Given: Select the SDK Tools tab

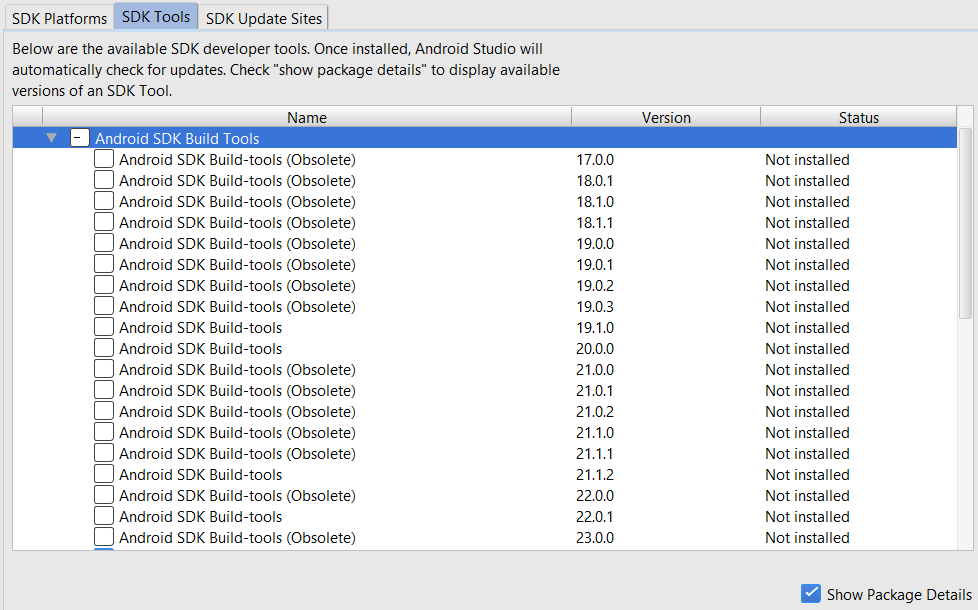Looking at the screenshot, I should tap(156, 16).
